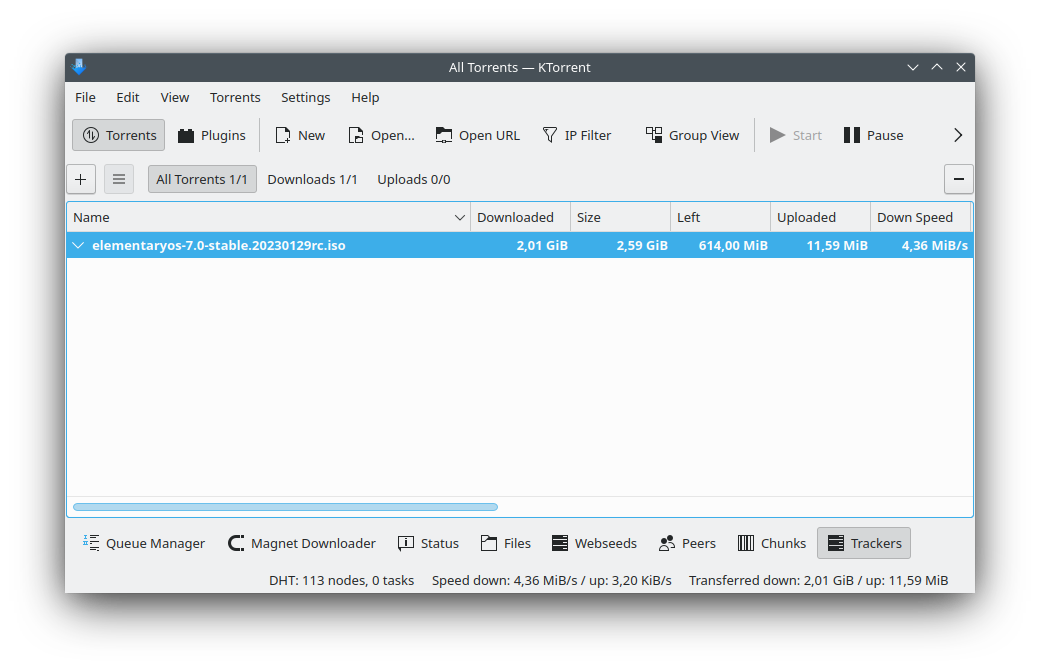Create a New torrent
Viewport: 1040px width, 670px height.
[300, 135]
